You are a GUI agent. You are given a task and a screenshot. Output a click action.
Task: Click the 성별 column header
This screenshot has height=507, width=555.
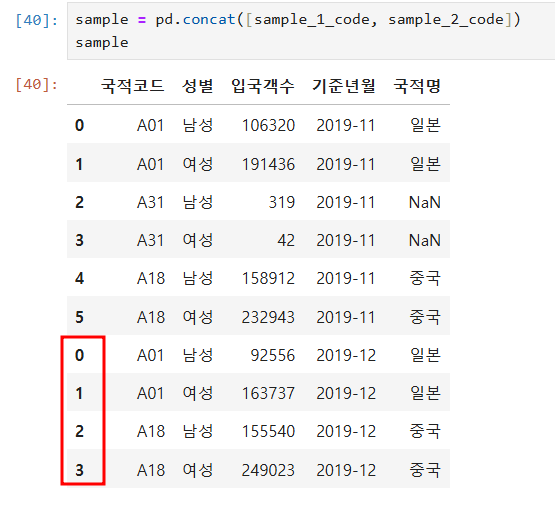(x=198, y=86)
